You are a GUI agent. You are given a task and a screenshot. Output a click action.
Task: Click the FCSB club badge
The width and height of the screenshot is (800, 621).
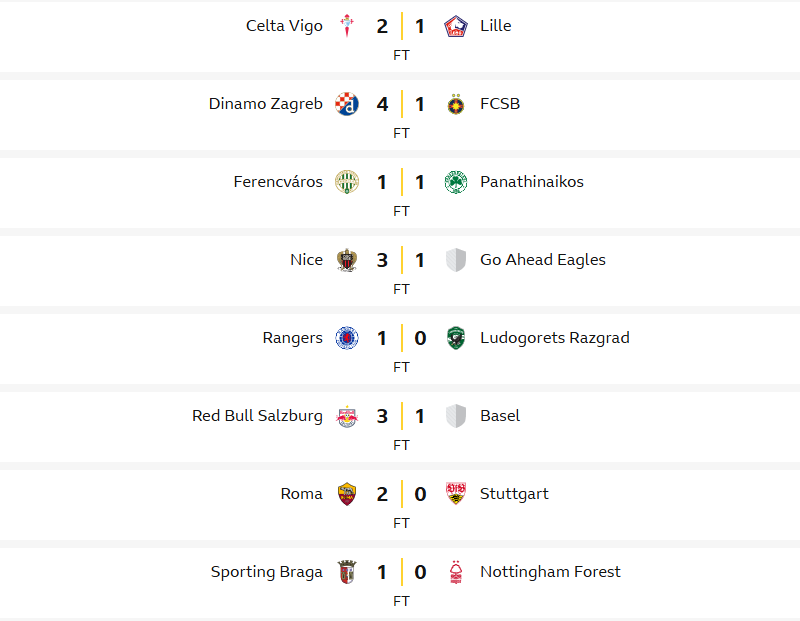tap(456, 104)
